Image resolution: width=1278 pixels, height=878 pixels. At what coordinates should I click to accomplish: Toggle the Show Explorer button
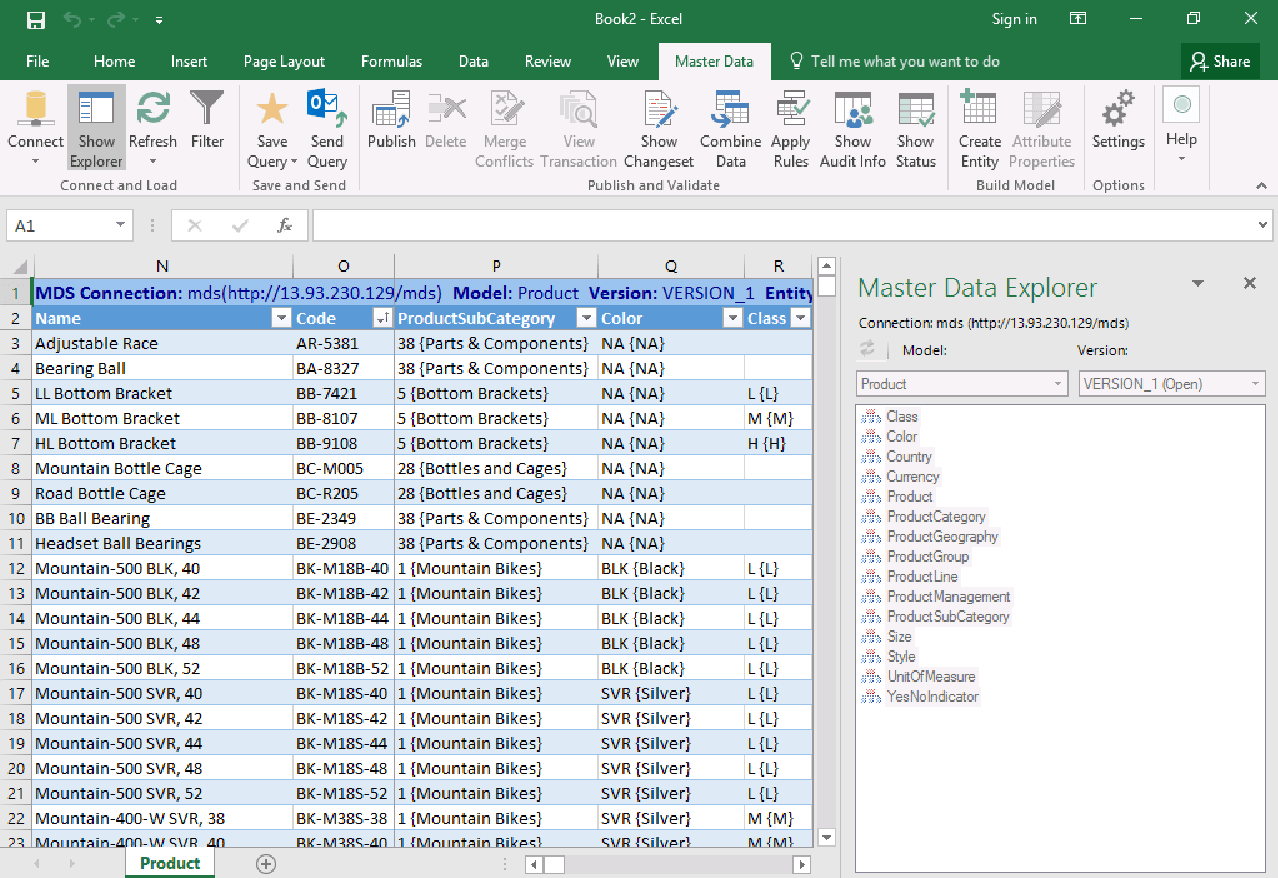(x=96, y=128)
